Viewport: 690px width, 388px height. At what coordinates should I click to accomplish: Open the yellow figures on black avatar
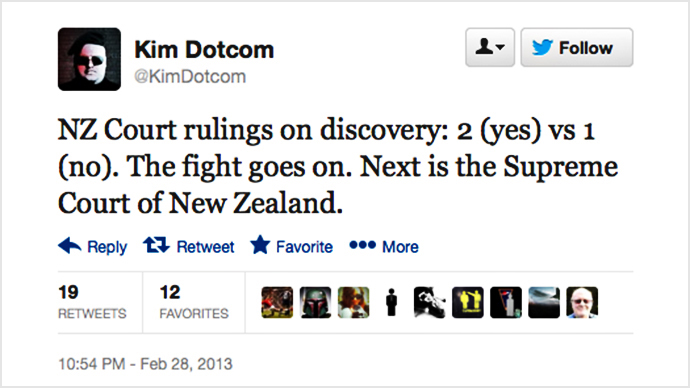tap(468, 303)
